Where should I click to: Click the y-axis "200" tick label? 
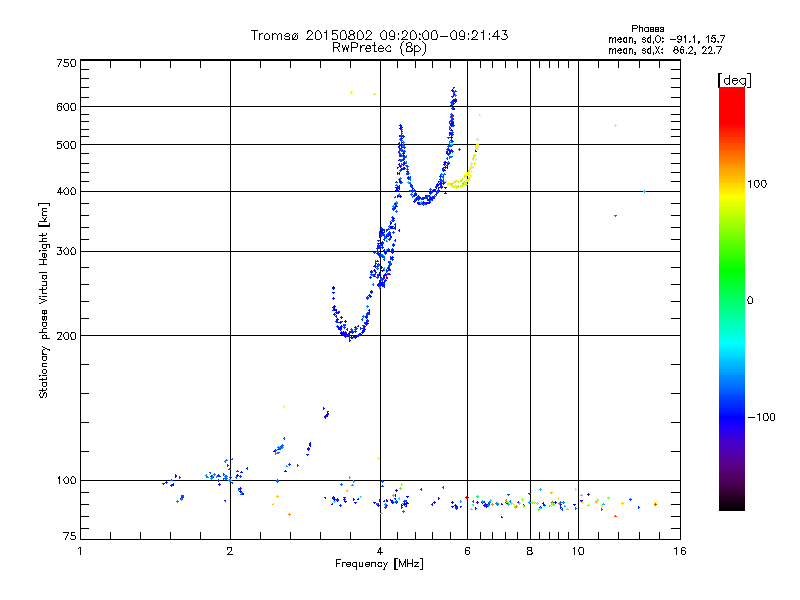(x=66, y=336)
